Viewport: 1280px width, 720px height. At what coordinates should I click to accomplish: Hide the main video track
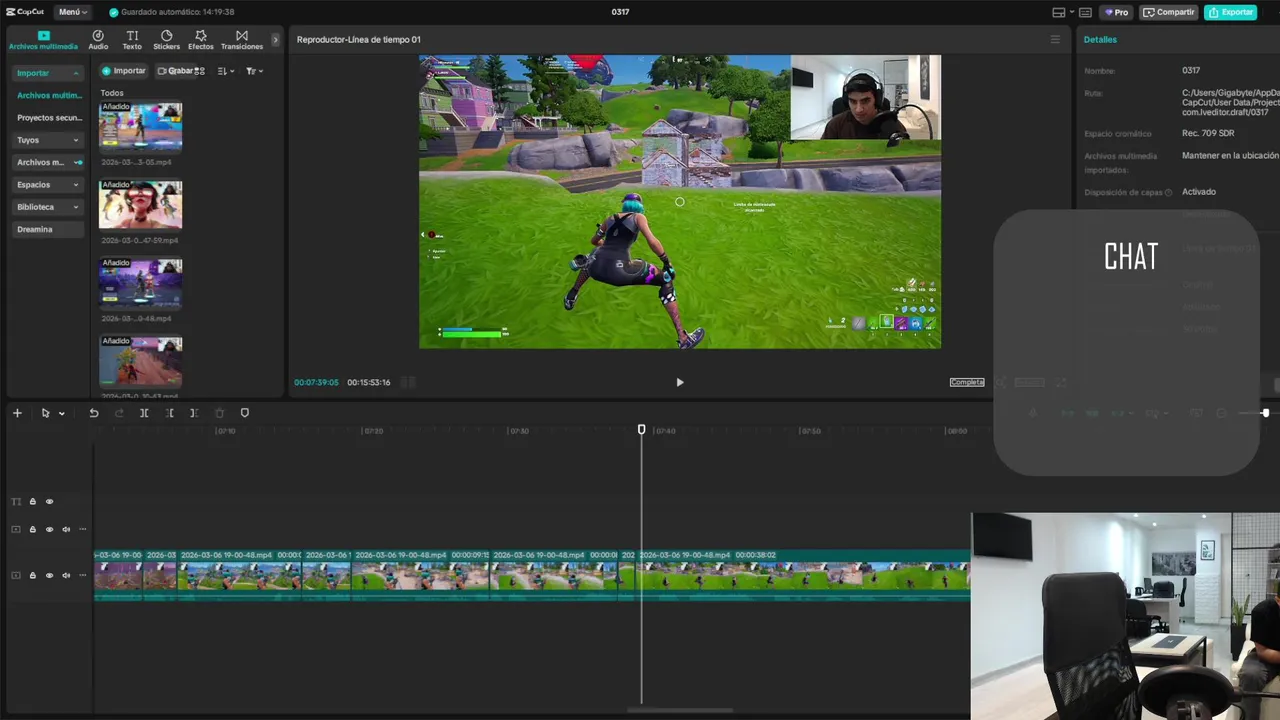[x=49, y=576]
